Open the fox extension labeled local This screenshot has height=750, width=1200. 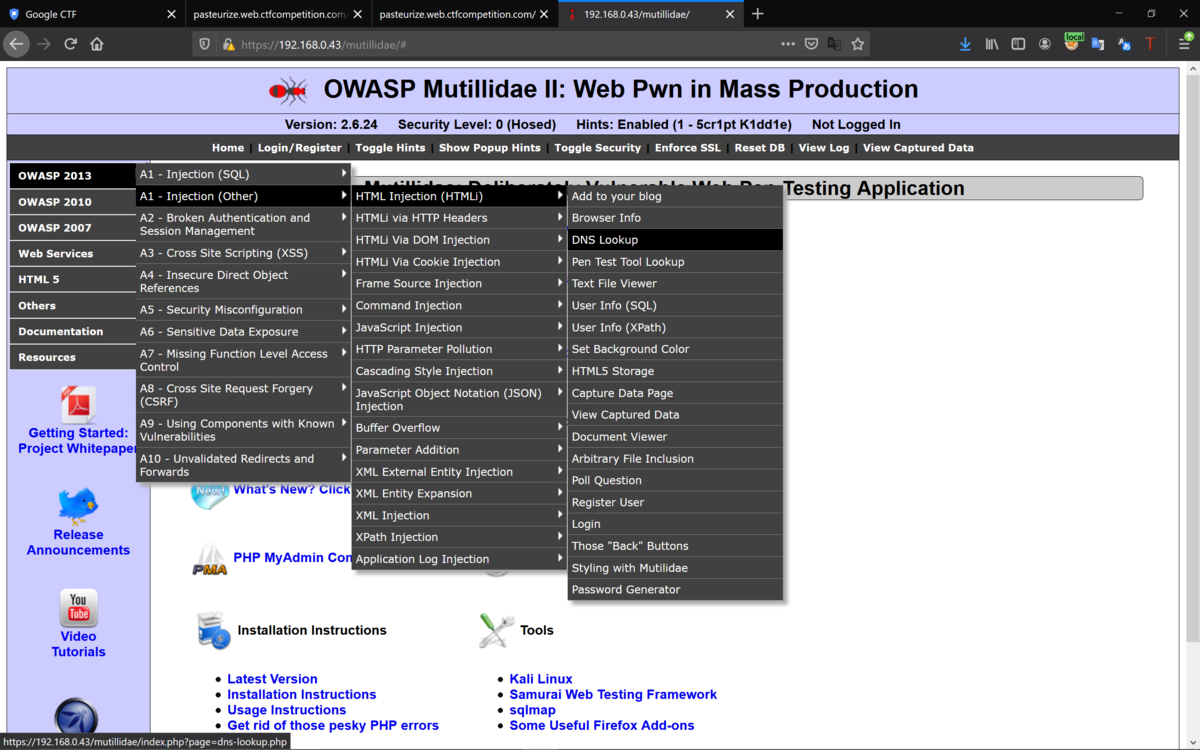1072,42
